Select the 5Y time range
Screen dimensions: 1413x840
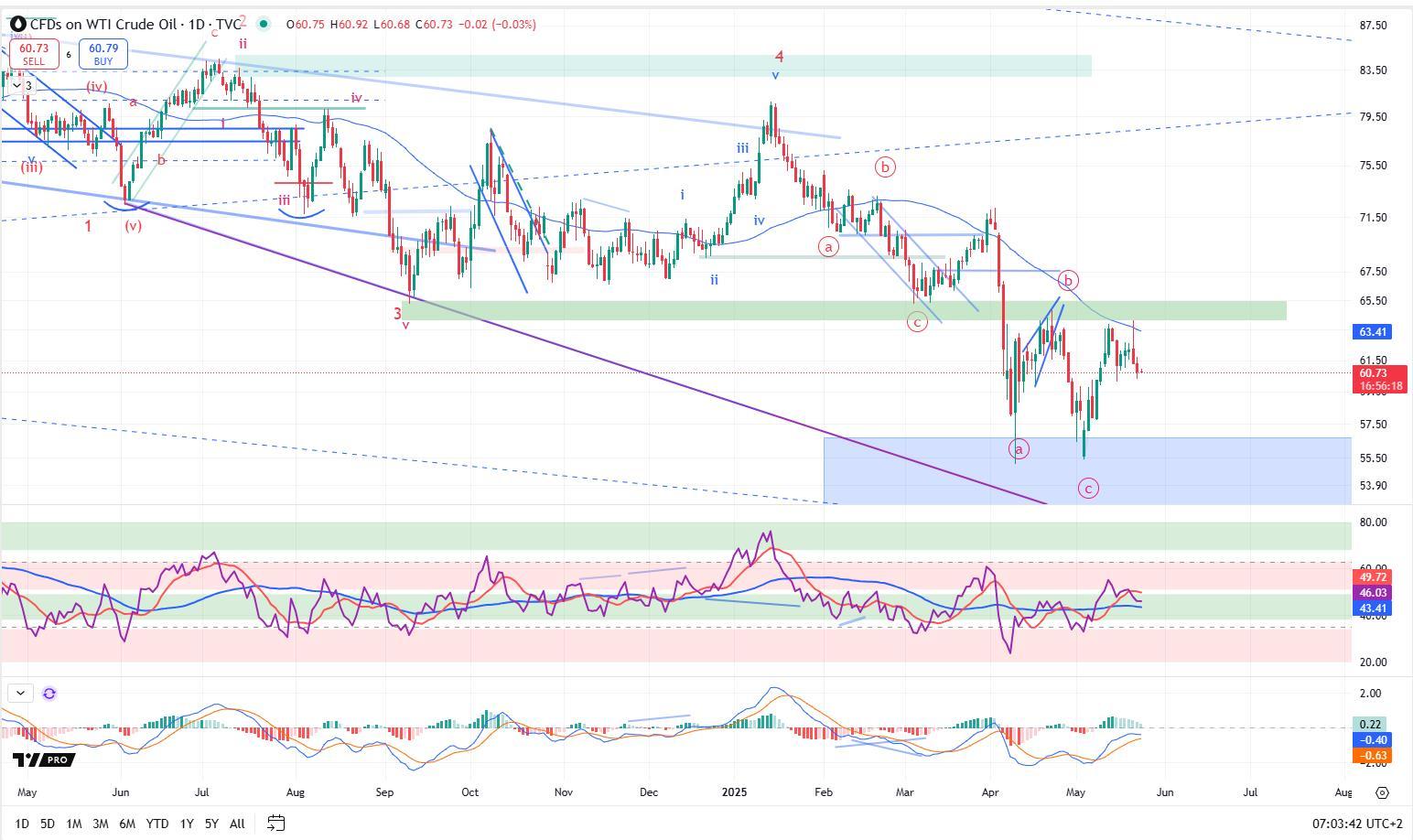tap(211, 824)
